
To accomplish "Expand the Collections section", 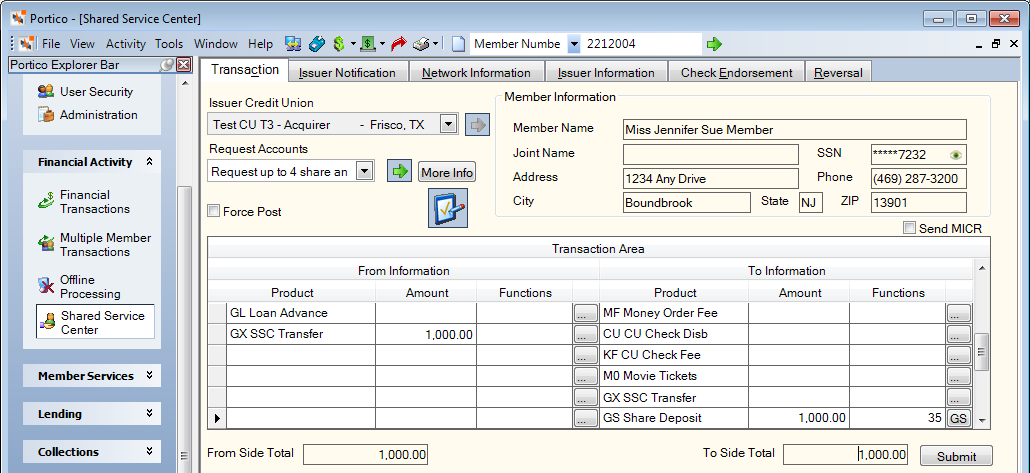I will click(149, 452).
